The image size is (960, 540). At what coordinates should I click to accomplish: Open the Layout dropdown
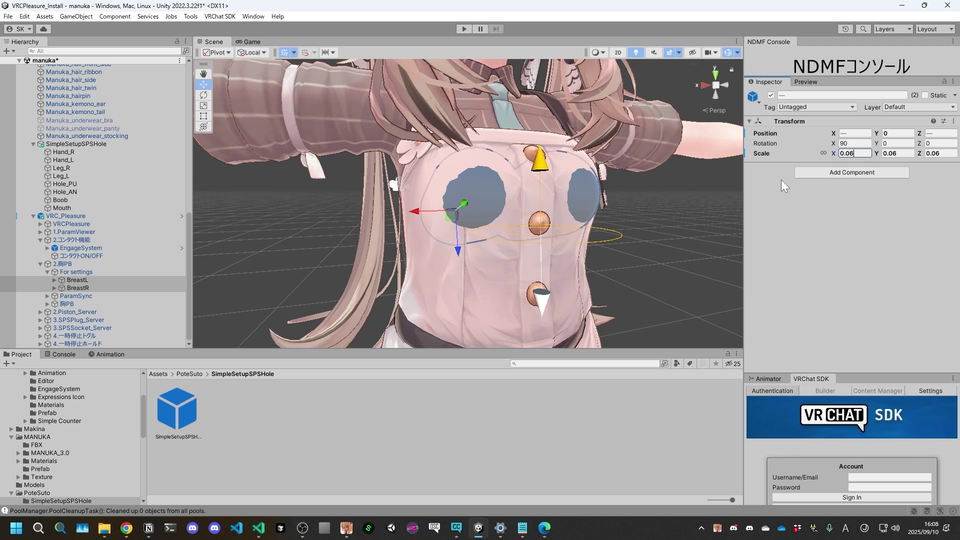tap(935, 29)
